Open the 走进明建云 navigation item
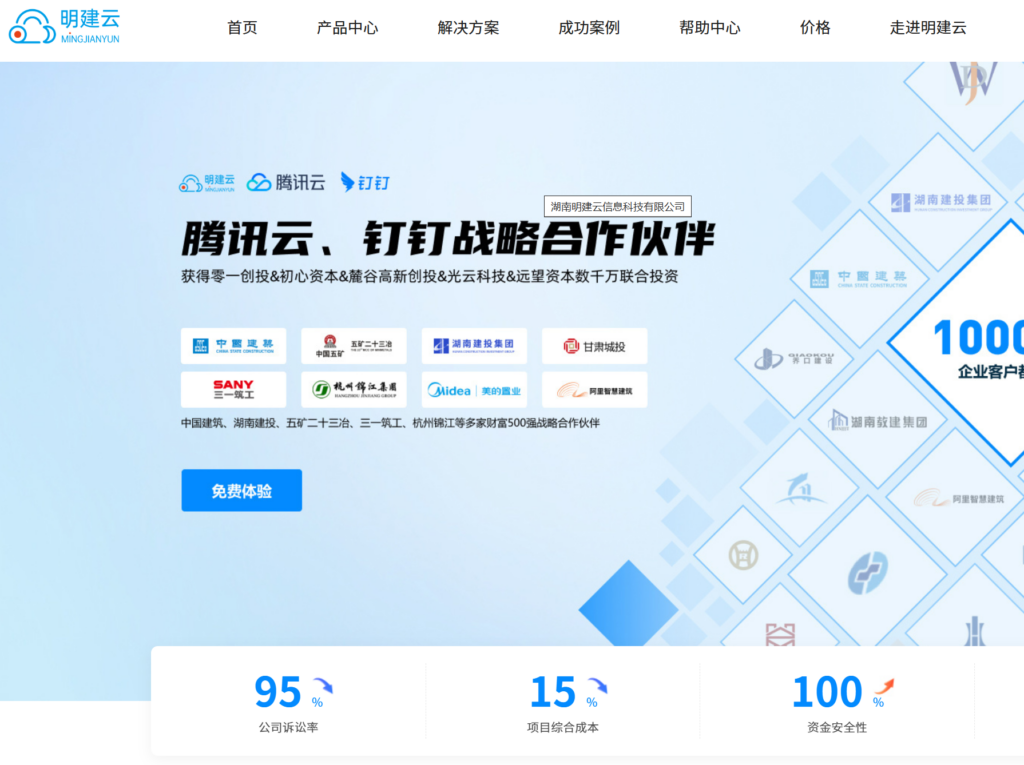The width and height of the screenshot is (1024, 765). pos(928,28)
